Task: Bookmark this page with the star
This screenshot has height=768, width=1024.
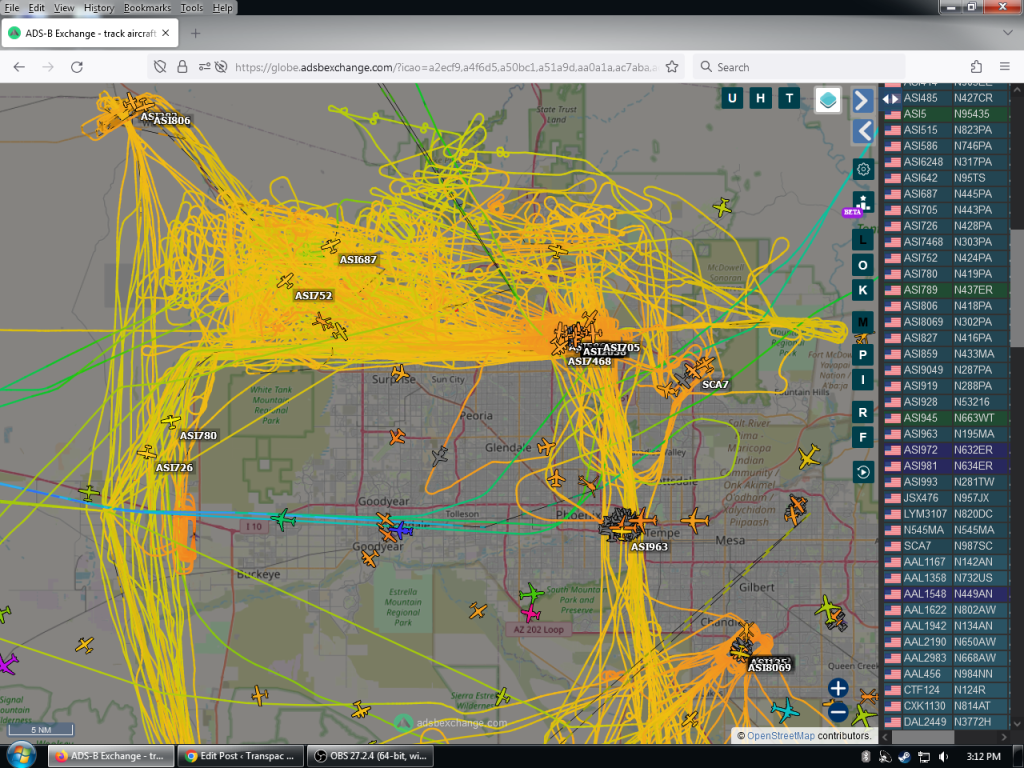Action: coord(671,67)
